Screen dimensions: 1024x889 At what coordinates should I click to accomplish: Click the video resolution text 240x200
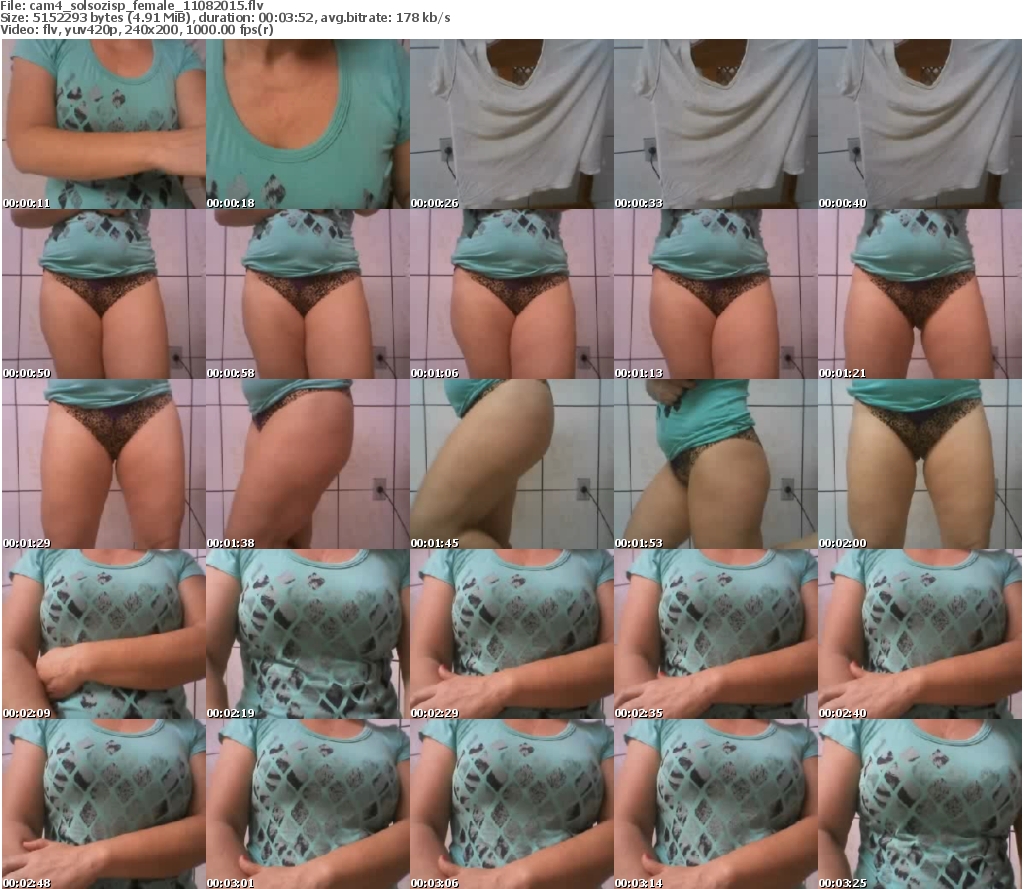153,29
